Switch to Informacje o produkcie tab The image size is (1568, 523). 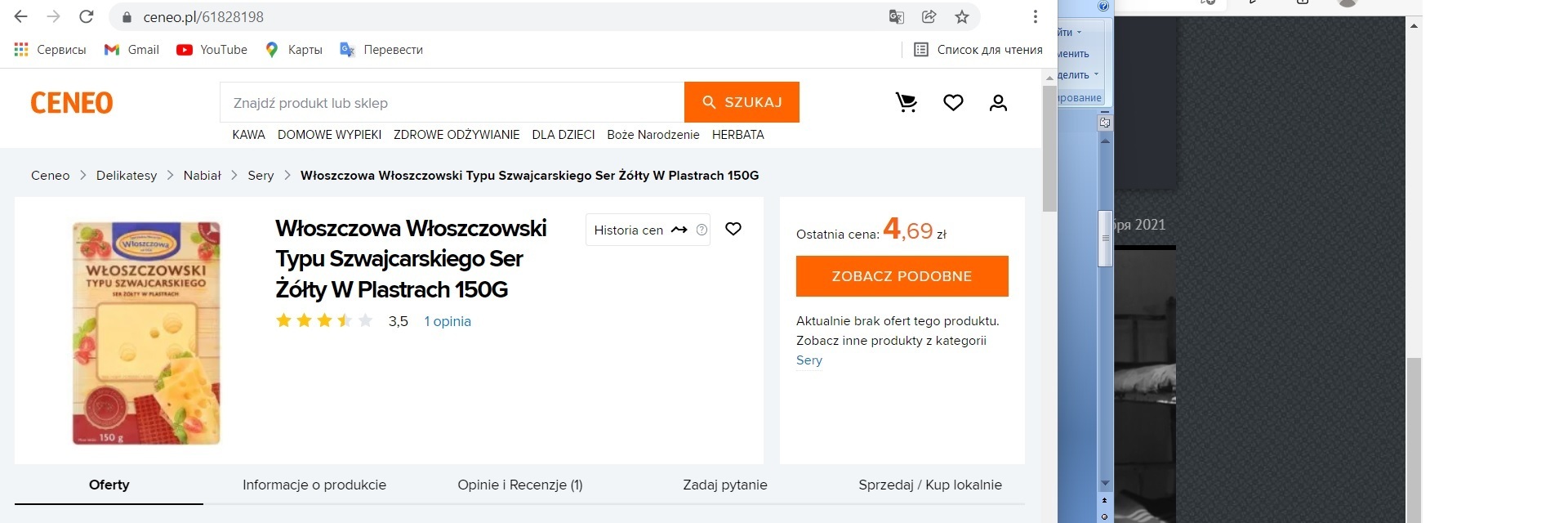314,485
